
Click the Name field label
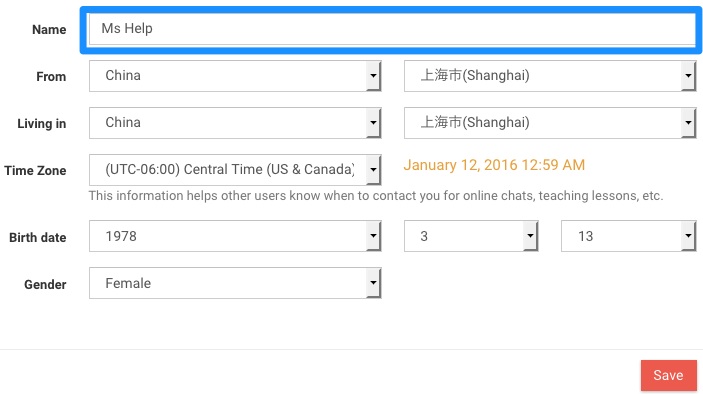(49, 30)
